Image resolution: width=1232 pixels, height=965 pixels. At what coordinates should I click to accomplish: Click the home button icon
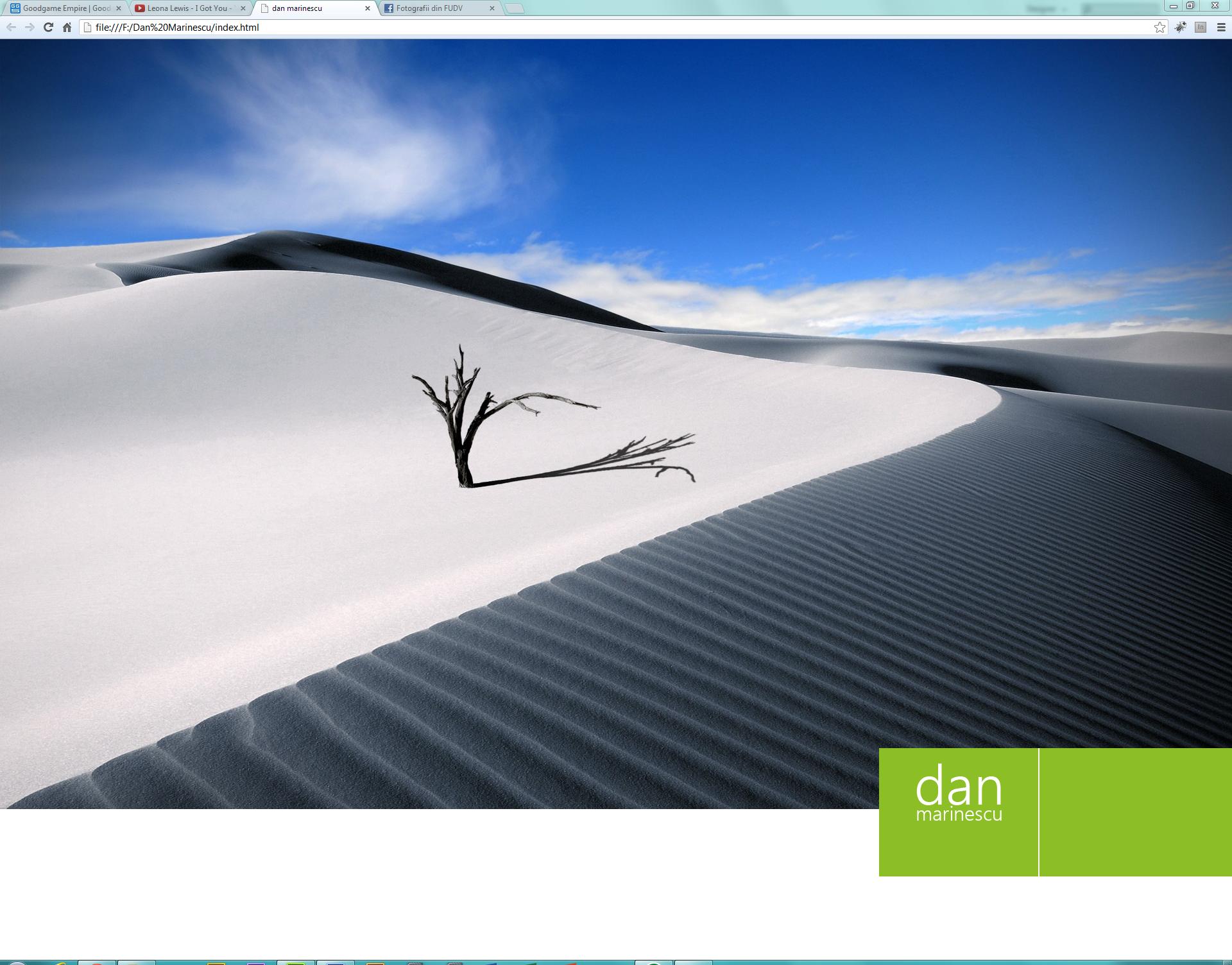[x=65, y=27]
